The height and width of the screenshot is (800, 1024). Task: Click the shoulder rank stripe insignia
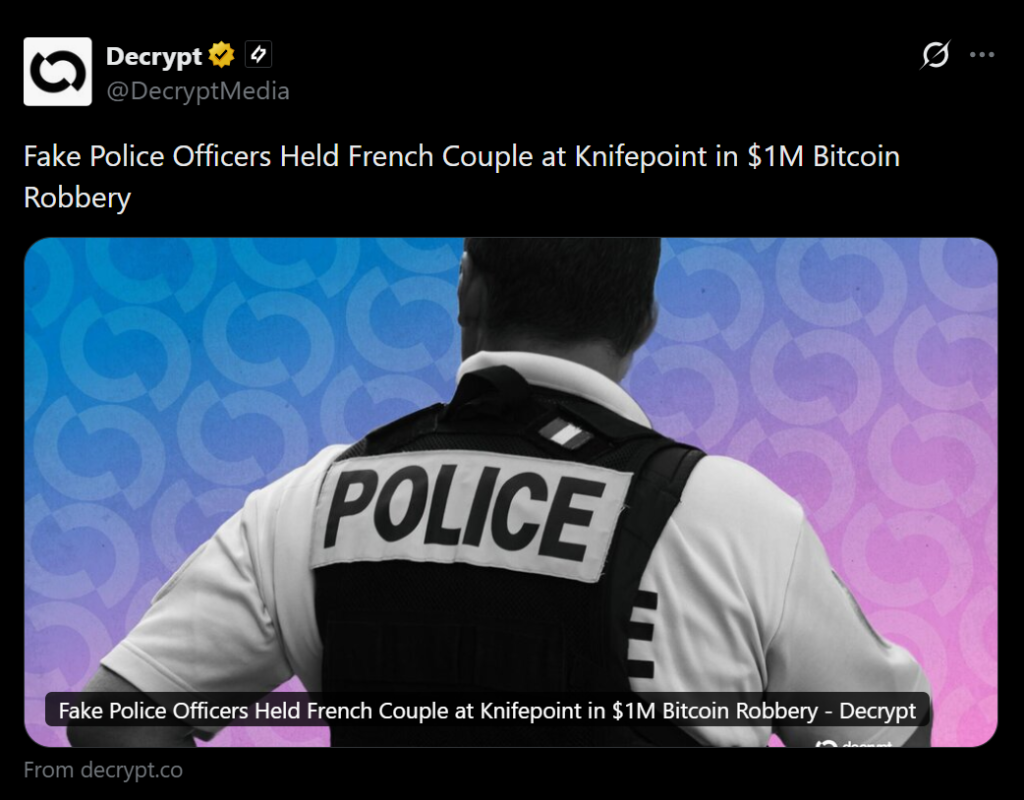pyautogui.click(x=566, y=434)
